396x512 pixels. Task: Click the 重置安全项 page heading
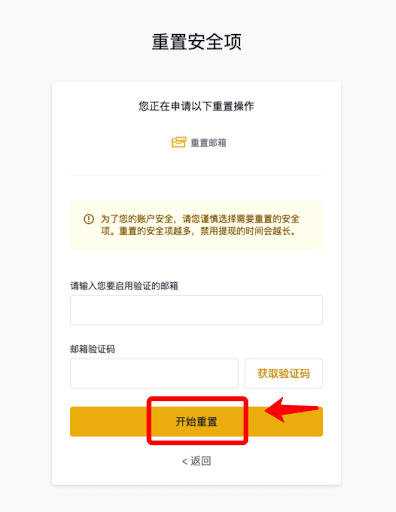click(197, 42)
